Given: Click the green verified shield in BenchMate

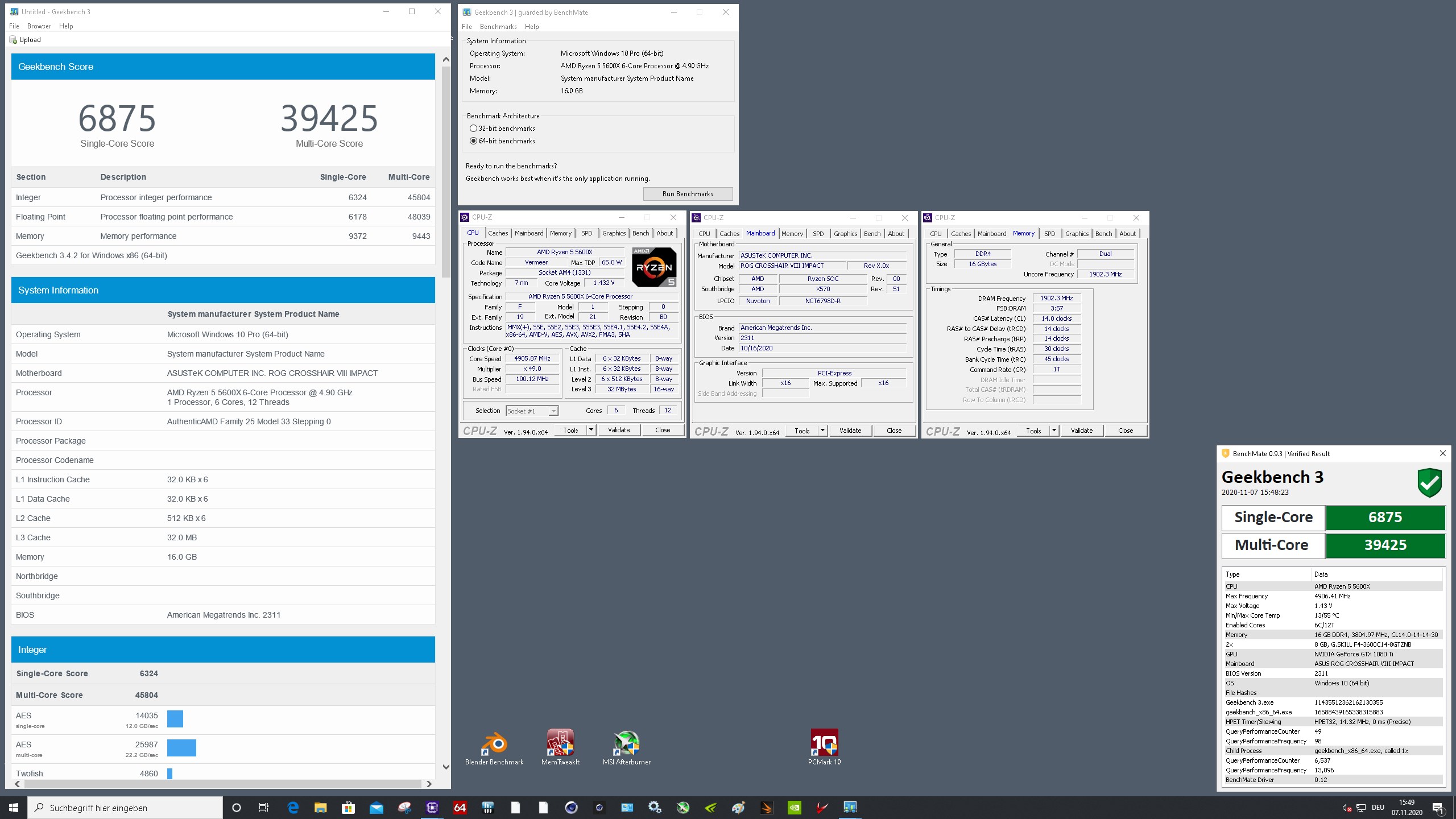Looking at the screenshot, I should [x=1429, y=482].
